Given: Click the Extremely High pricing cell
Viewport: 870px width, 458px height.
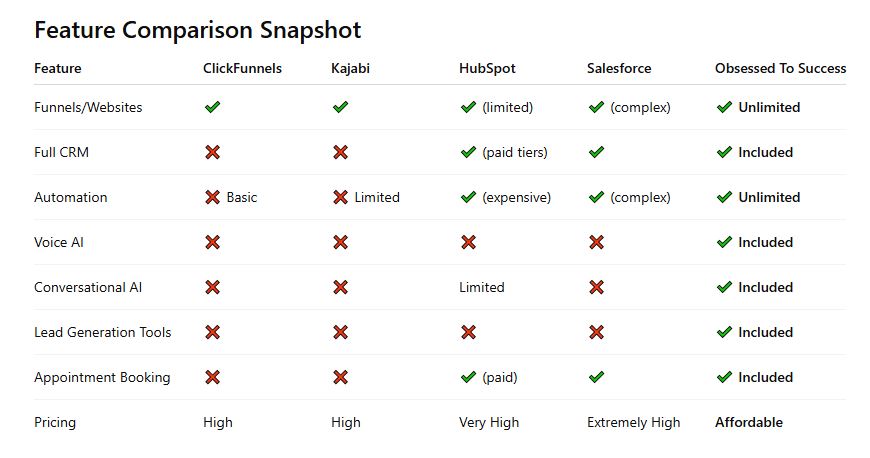Looking at the screenshot, I should coord(634,422).
